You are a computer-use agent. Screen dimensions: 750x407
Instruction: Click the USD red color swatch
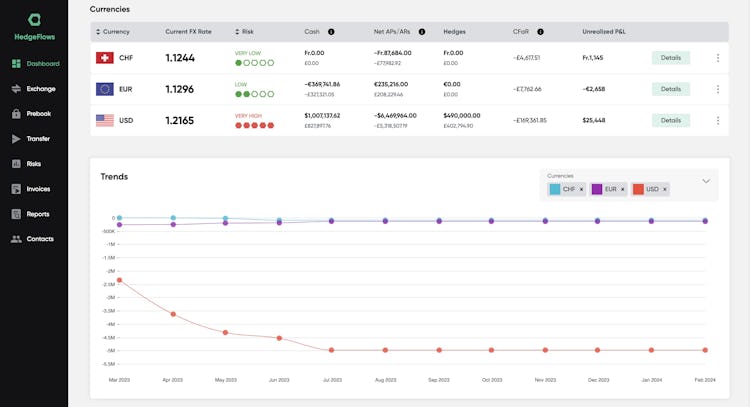click(638, 189)
